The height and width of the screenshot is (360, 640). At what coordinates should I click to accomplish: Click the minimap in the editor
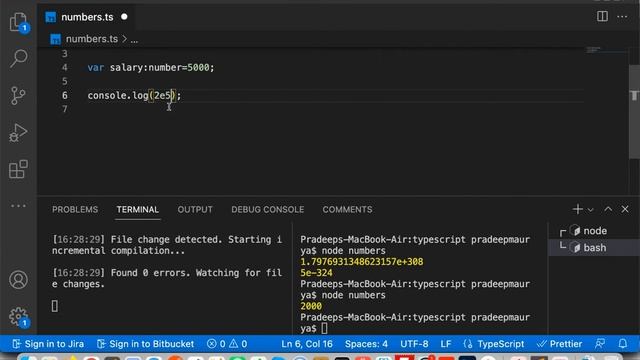(605, 50)
